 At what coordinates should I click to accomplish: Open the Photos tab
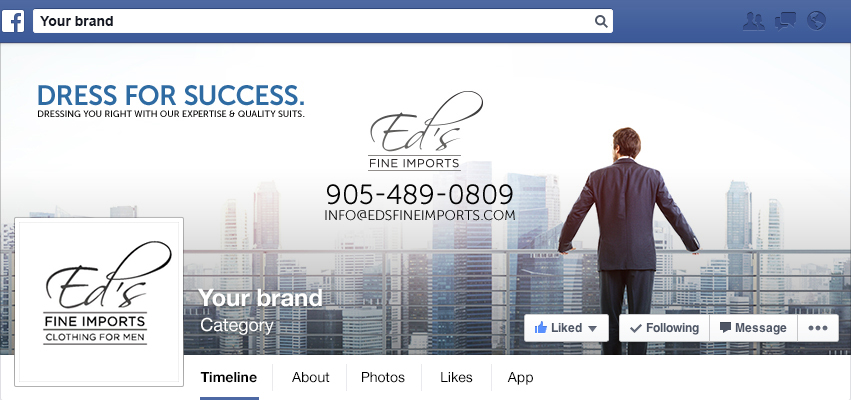click(383, 378)
